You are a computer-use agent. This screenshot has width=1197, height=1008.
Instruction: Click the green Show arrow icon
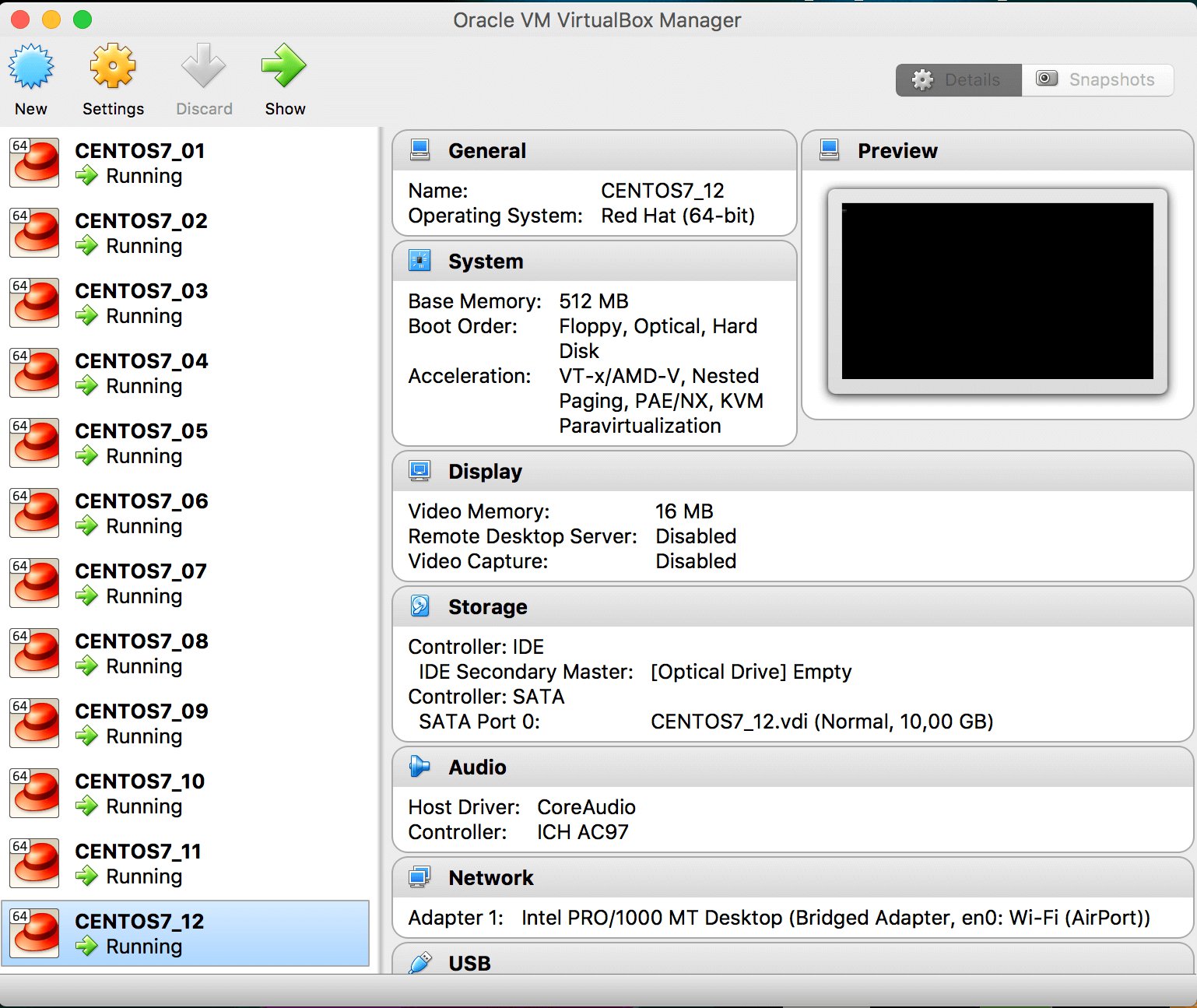point(284,66)
